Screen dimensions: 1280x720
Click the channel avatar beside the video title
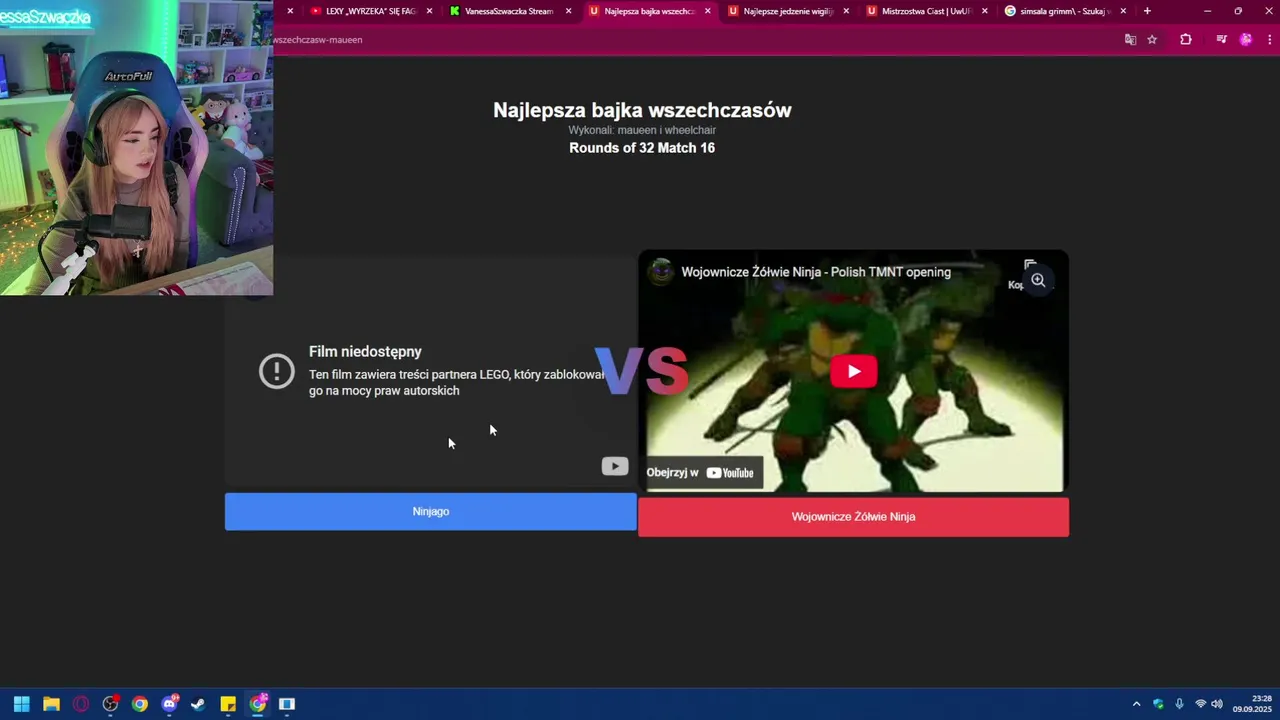click(661, 272)
